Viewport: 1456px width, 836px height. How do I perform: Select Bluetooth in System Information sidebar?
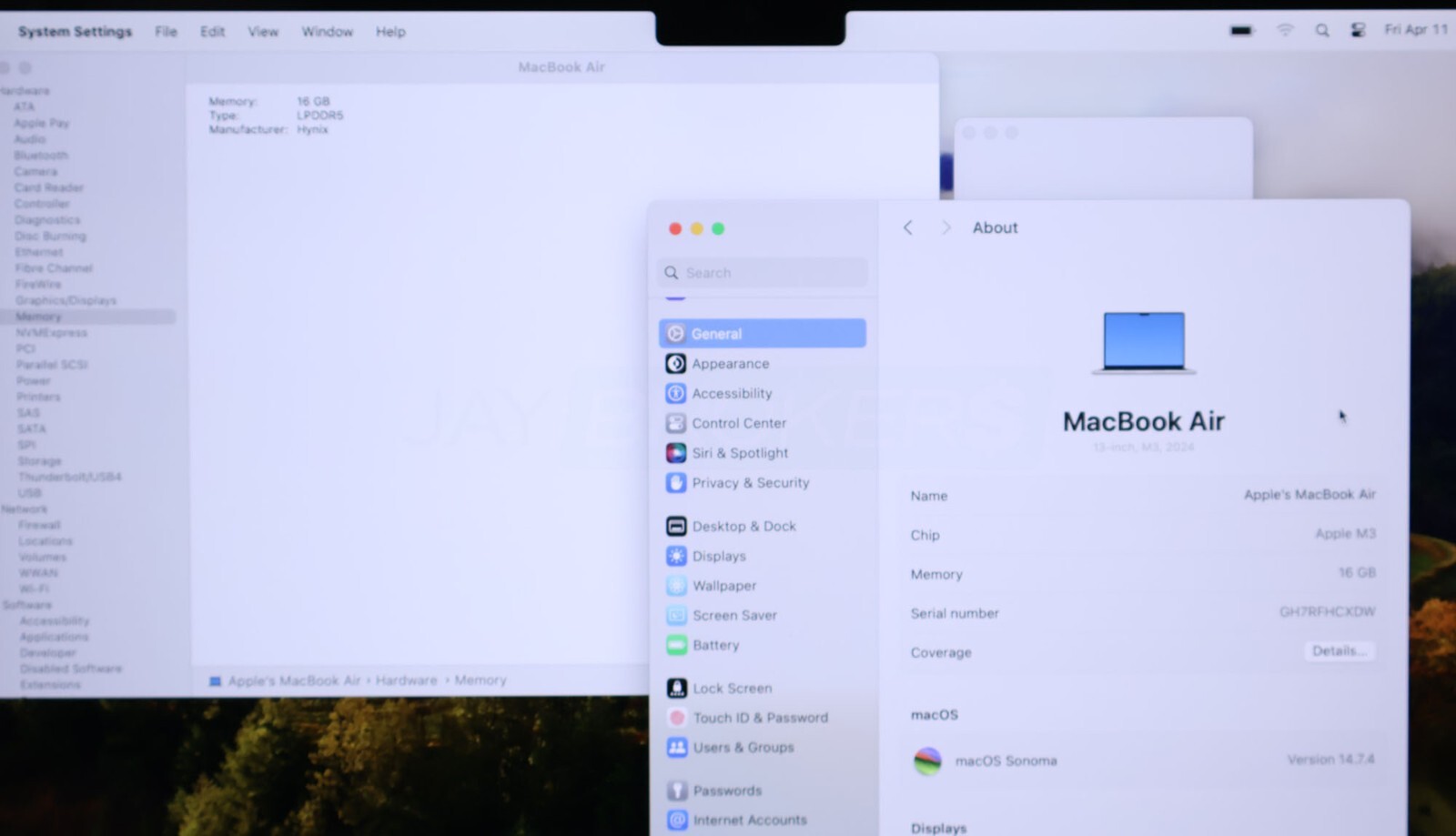[41, 156]
